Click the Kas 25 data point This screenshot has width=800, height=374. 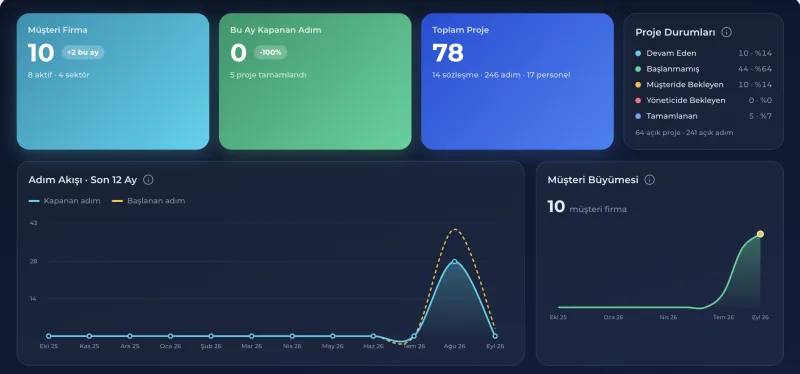coord(89,336)
